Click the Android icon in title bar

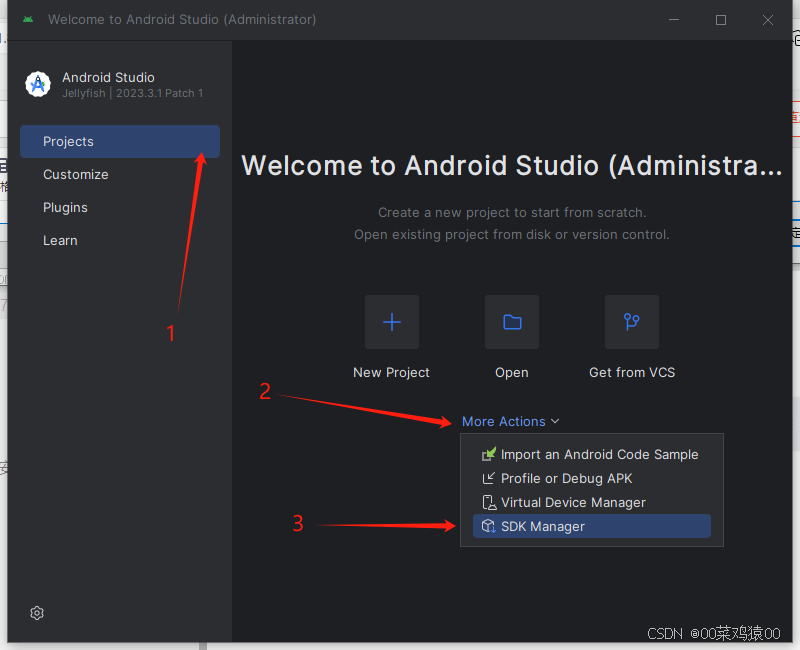coord(28,19)
